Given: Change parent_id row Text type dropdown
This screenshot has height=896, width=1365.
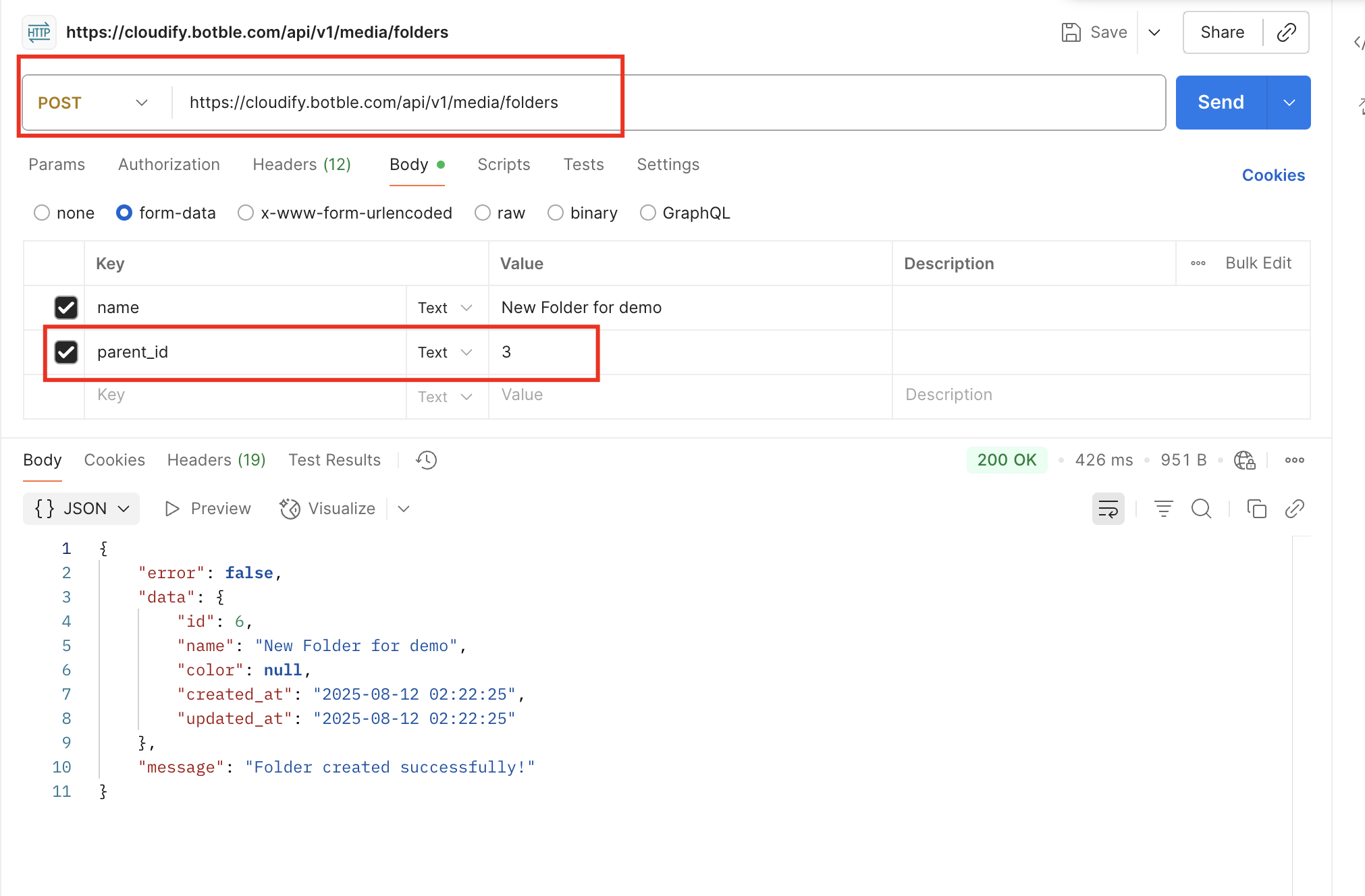Looking at the screenshot, I should coord(446,352).
